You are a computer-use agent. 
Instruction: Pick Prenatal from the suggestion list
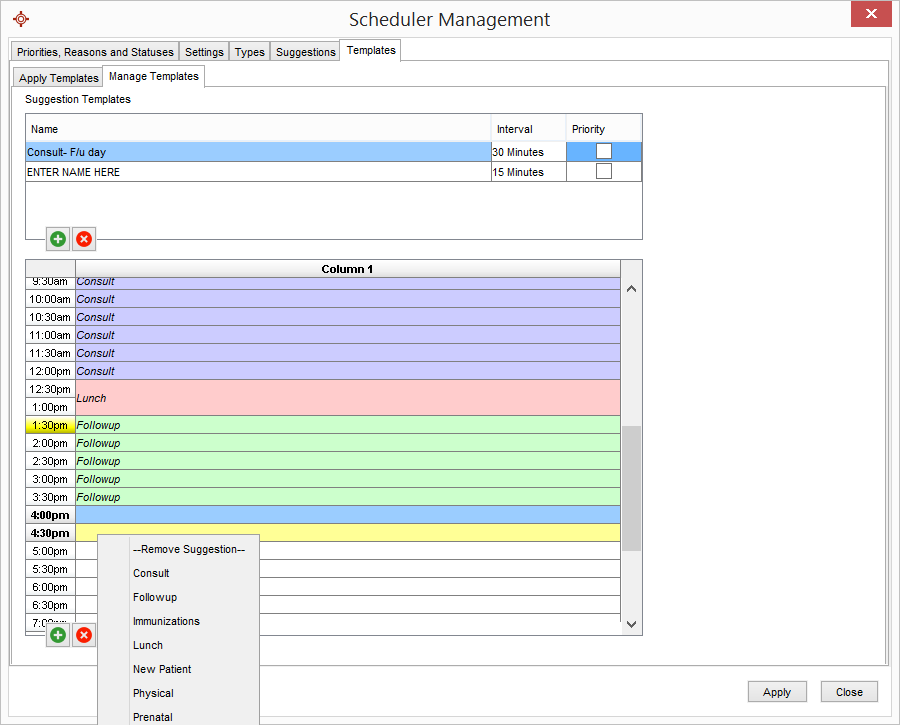click(153, 717)
